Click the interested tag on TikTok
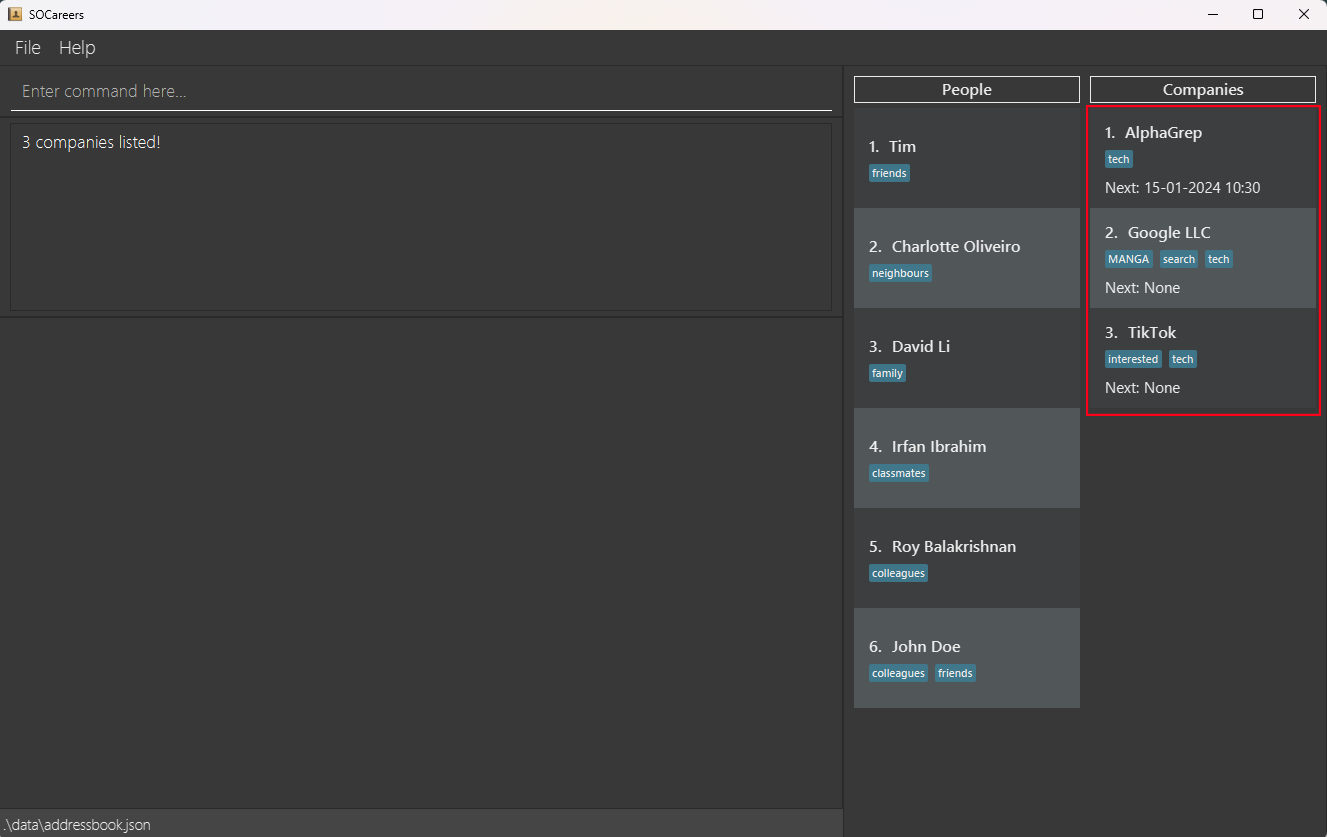 [x=1132, y=359]
